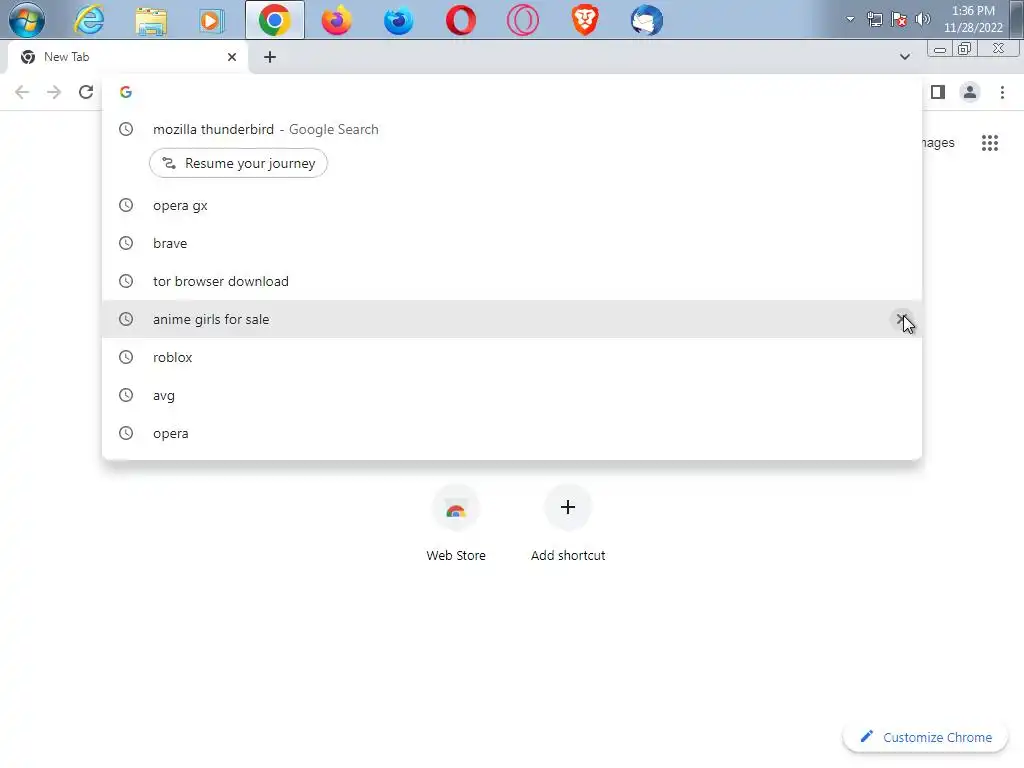
Task: Remove the anime girls for sale suggestion
Action: coord(902,319)
